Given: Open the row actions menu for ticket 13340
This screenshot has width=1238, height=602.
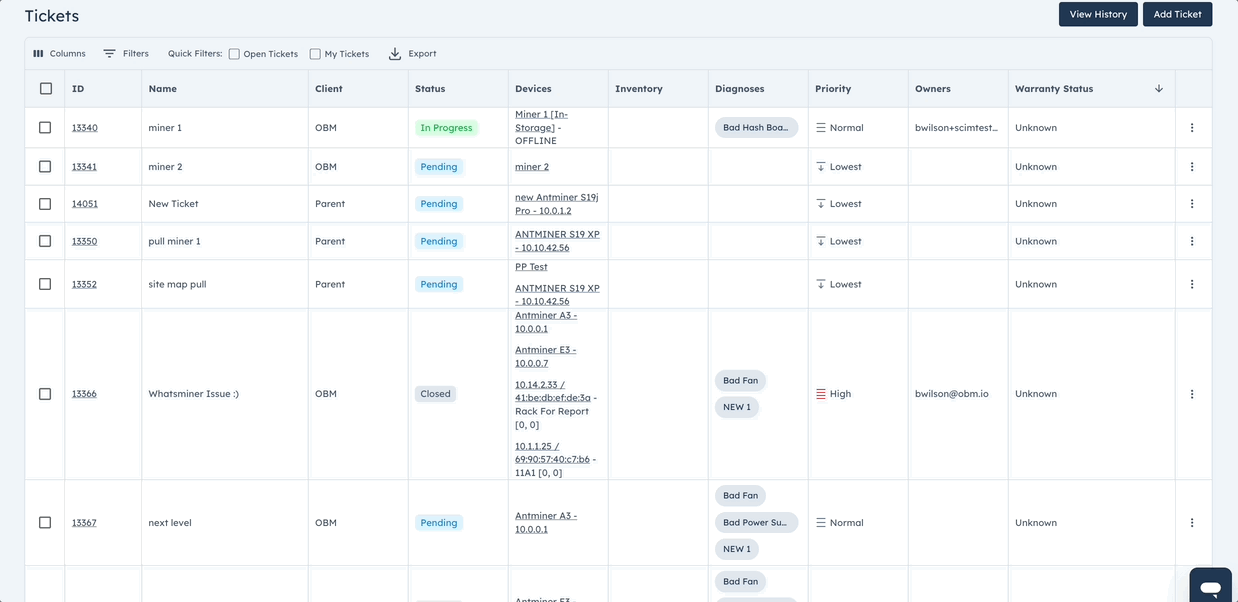Looking at the screenshot, I should click(x=1192, y=128).
